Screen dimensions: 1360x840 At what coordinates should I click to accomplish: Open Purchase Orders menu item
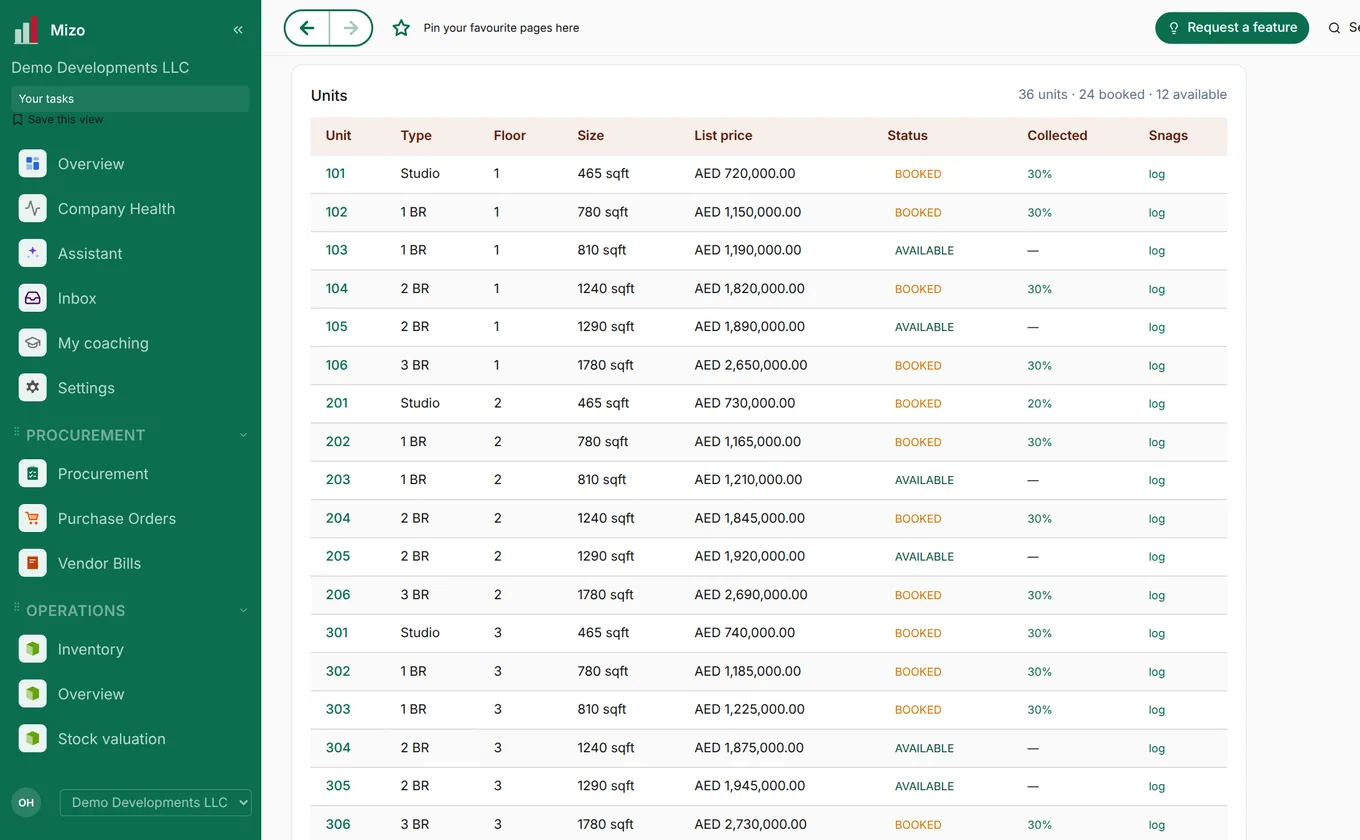pyautogui.click(x=117, y=518)
